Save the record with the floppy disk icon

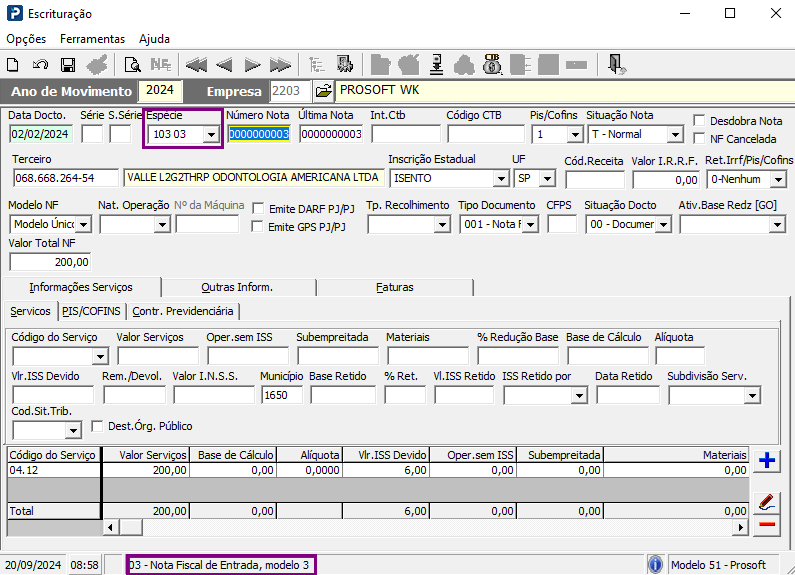click(68, 65)
